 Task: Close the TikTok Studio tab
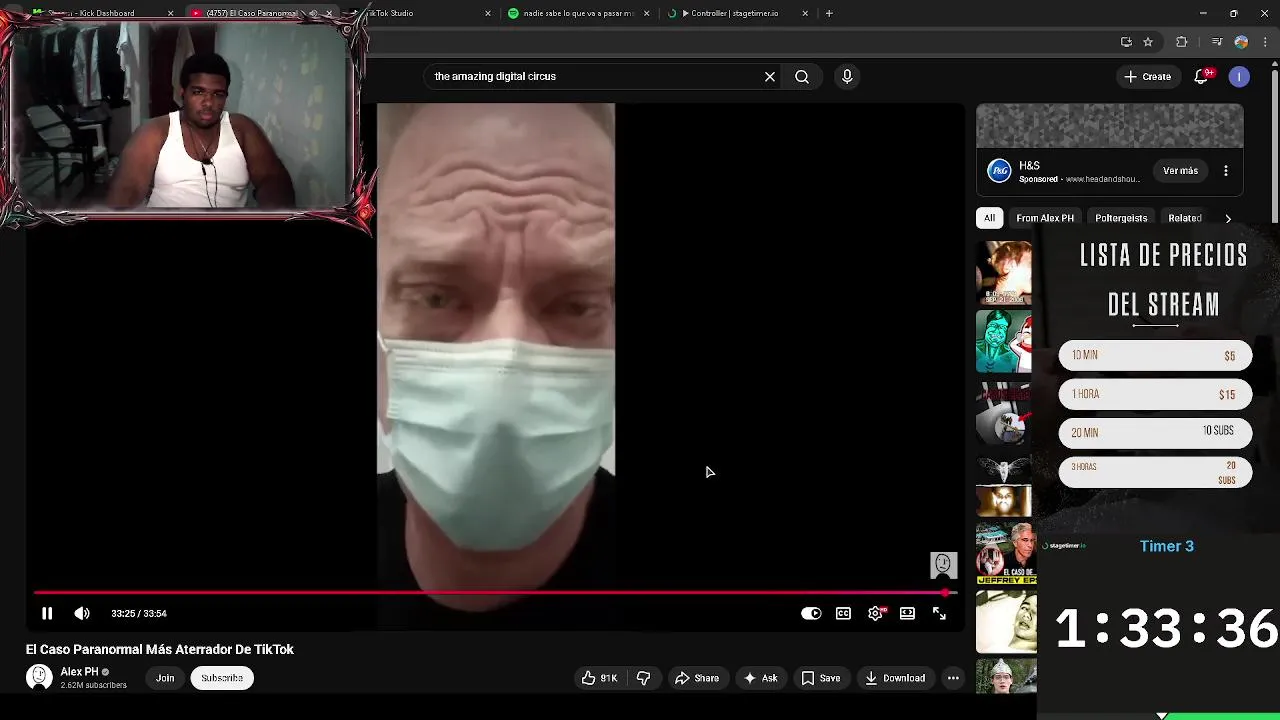pos(488,13)
